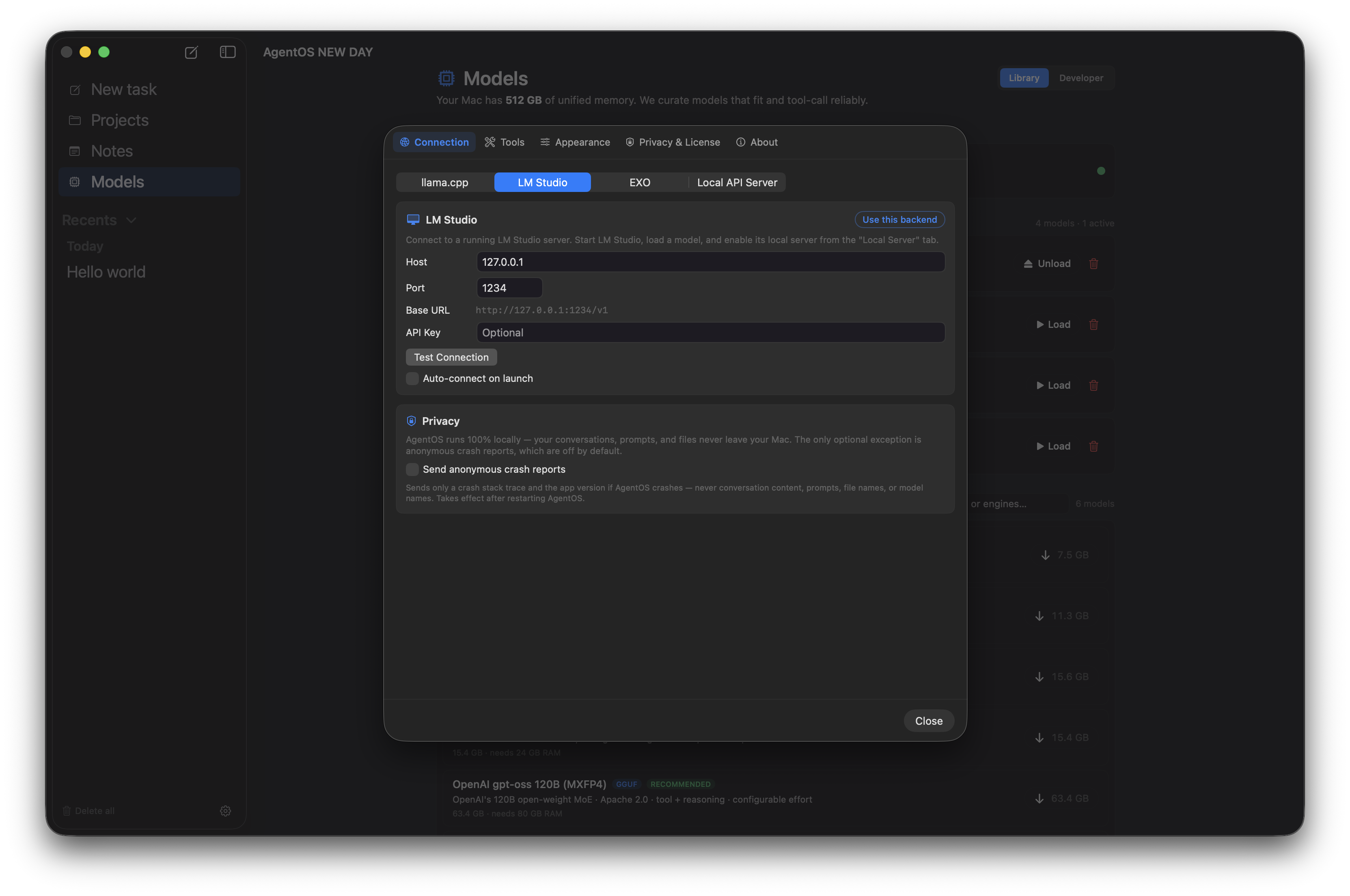Select the LM Studio backend segment
The height and width of the screenshot is (896, 1350).
point(542,182)
